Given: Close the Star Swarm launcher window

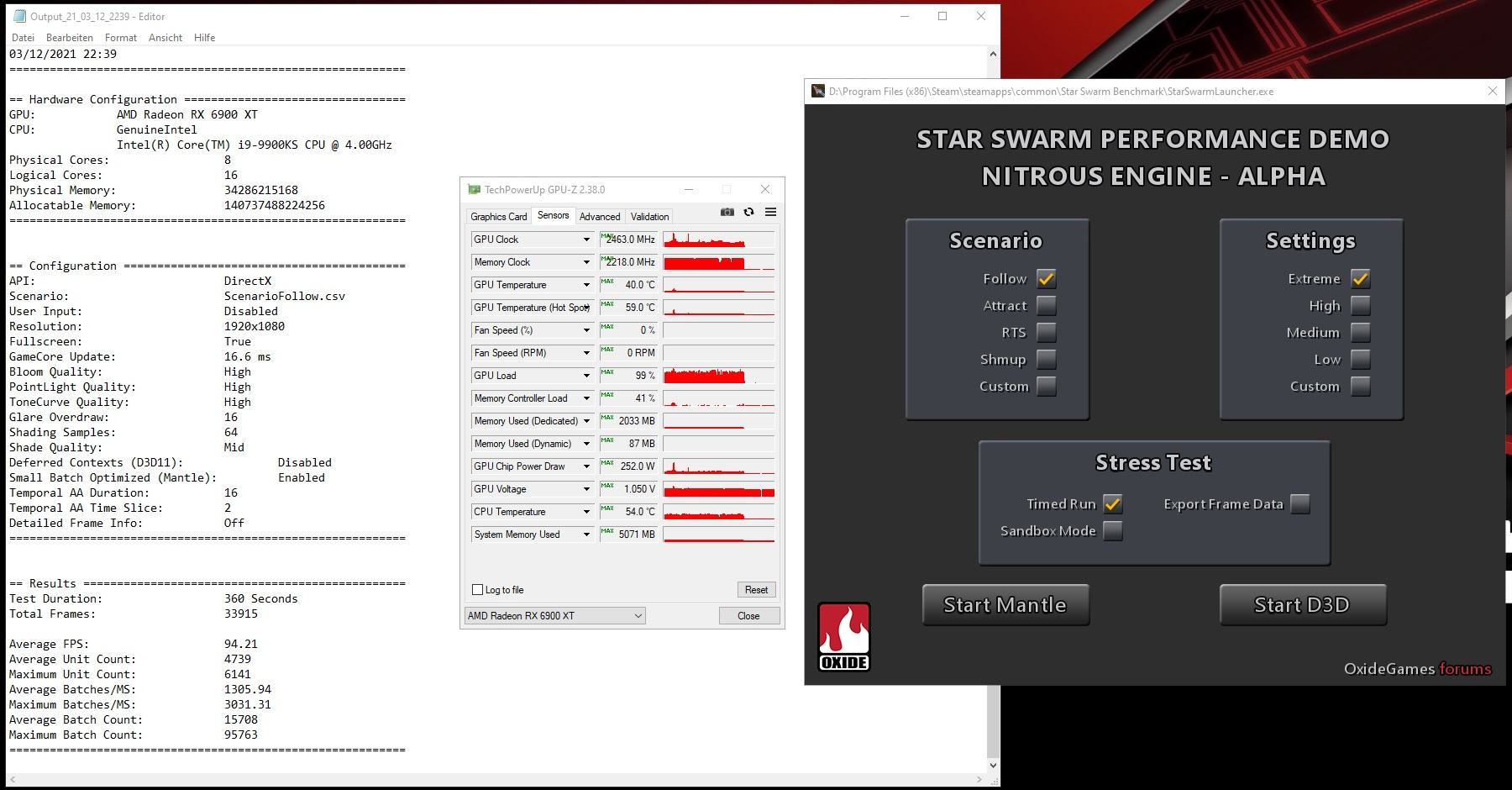Looking at the screenshot, I should 1493,91.
